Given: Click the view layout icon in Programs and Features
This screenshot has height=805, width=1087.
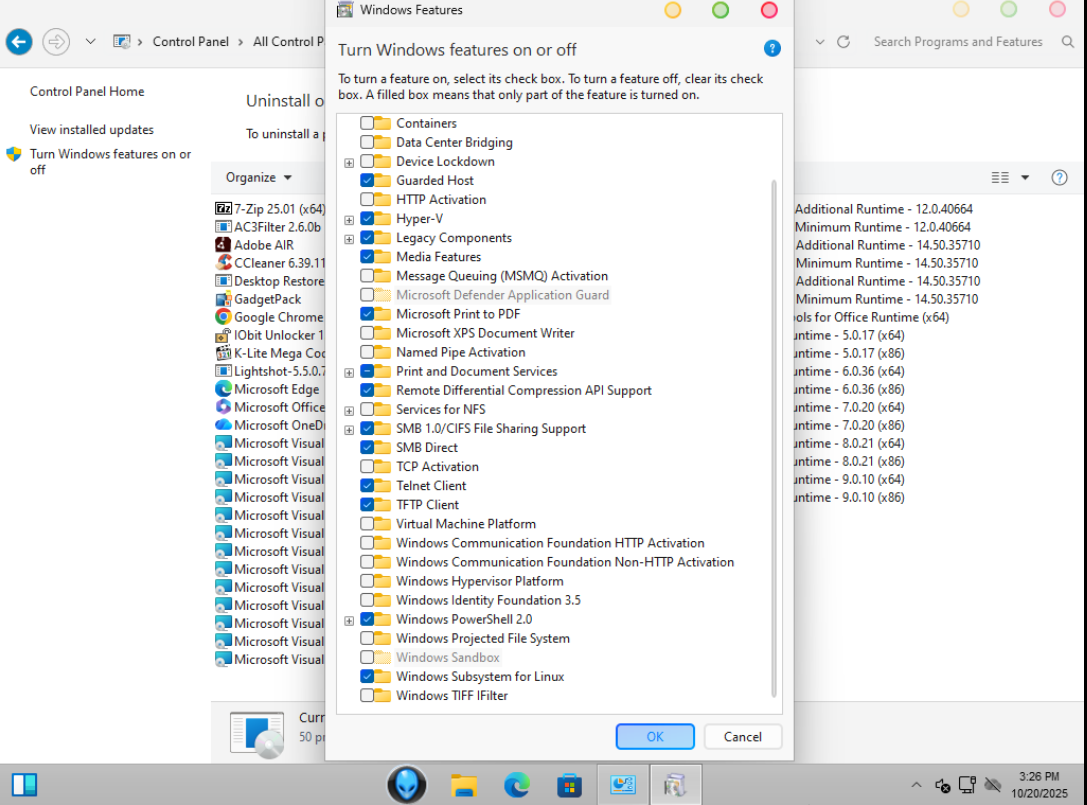Looking at the screenshot, I should pyautogui.click(x=1000, y=178).
